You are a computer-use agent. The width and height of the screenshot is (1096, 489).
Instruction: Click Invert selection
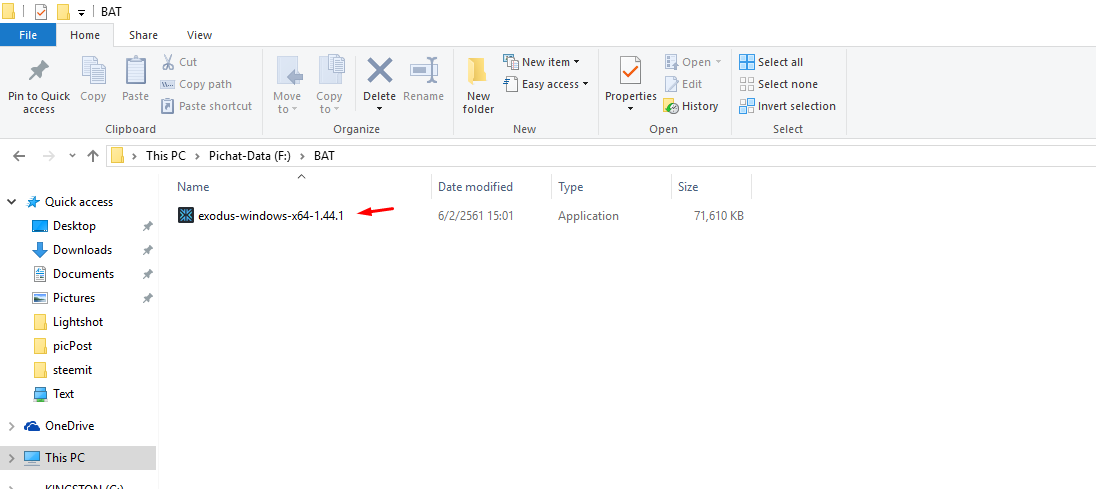coord(787,106)
